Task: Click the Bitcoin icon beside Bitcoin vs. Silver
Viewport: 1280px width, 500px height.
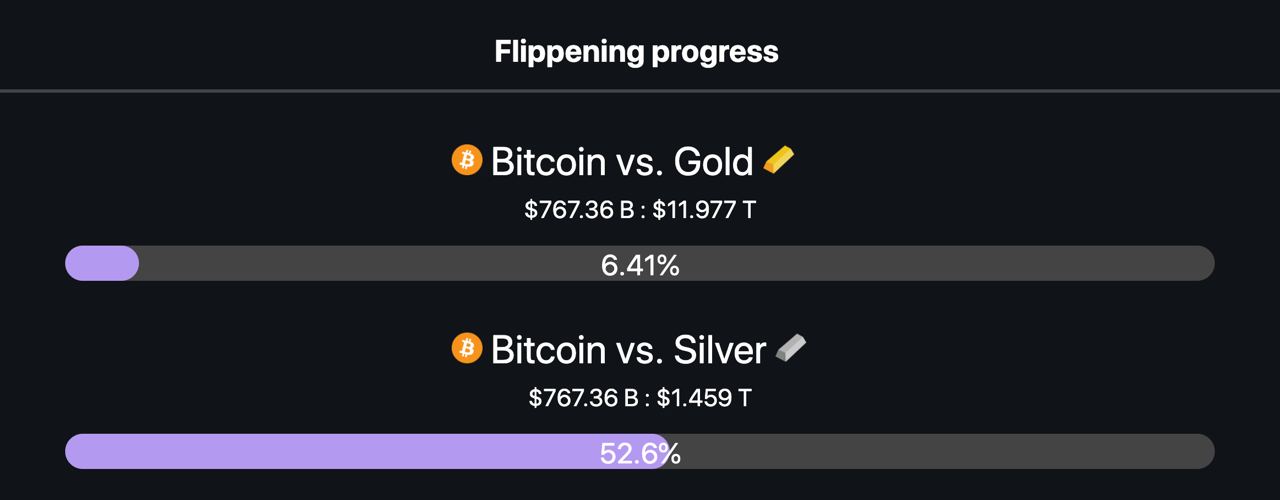Action: click(467, 348)
